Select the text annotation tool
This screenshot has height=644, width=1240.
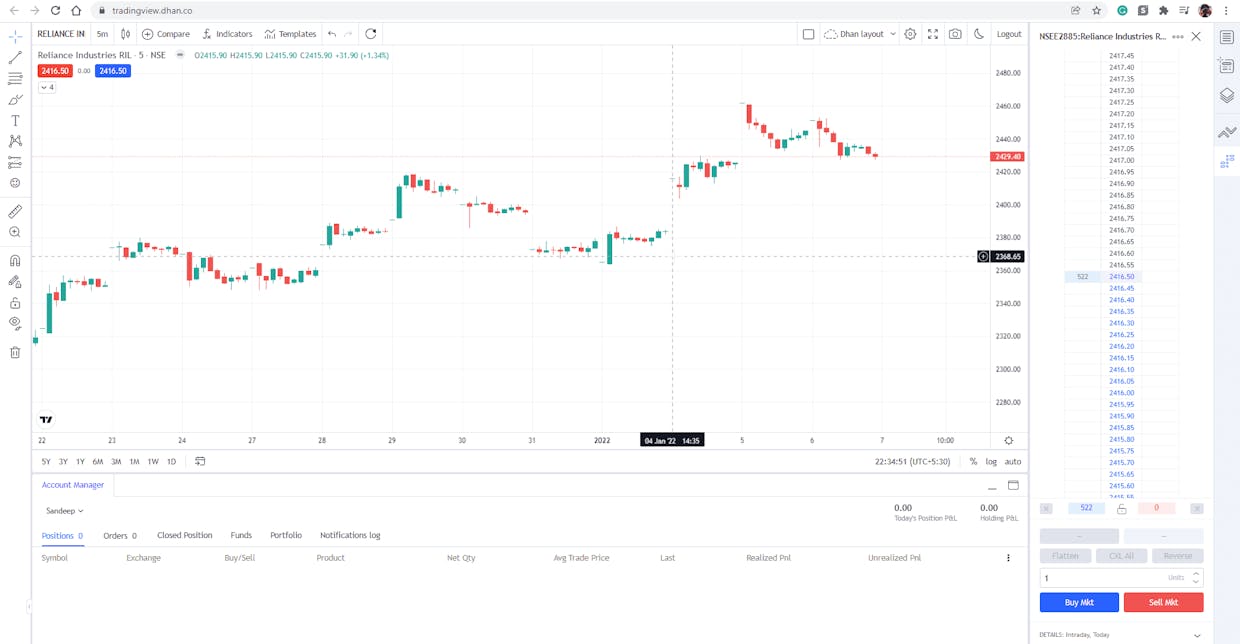pos(15,120)
